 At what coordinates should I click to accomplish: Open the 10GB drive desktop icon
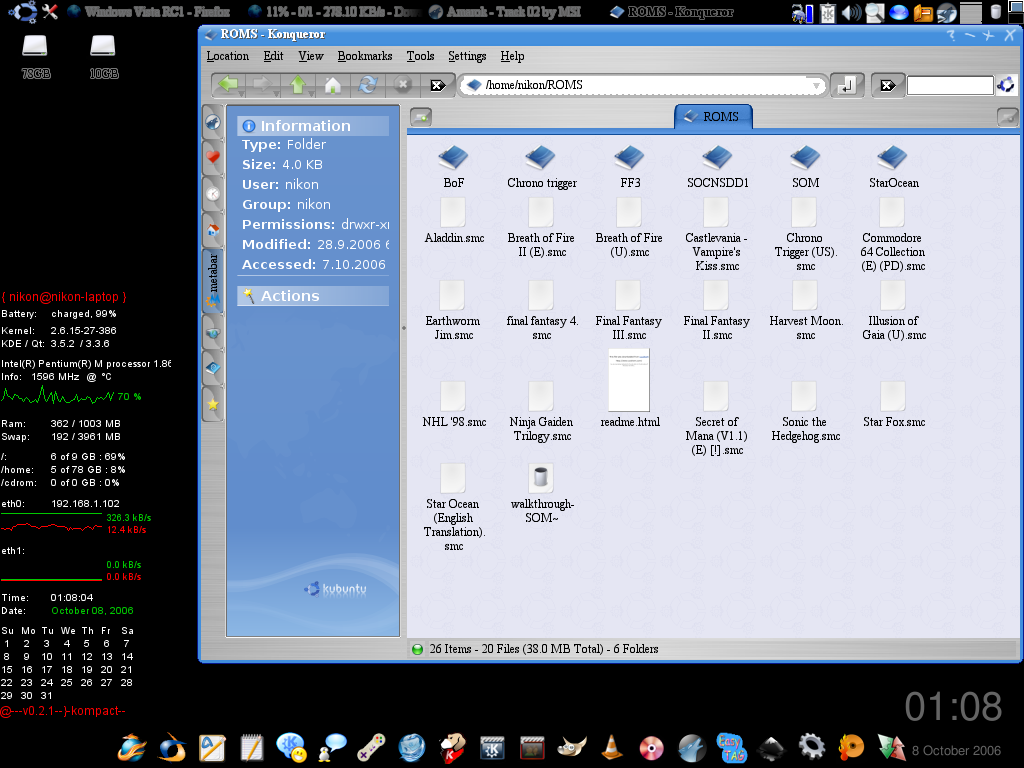coord(103,57)
